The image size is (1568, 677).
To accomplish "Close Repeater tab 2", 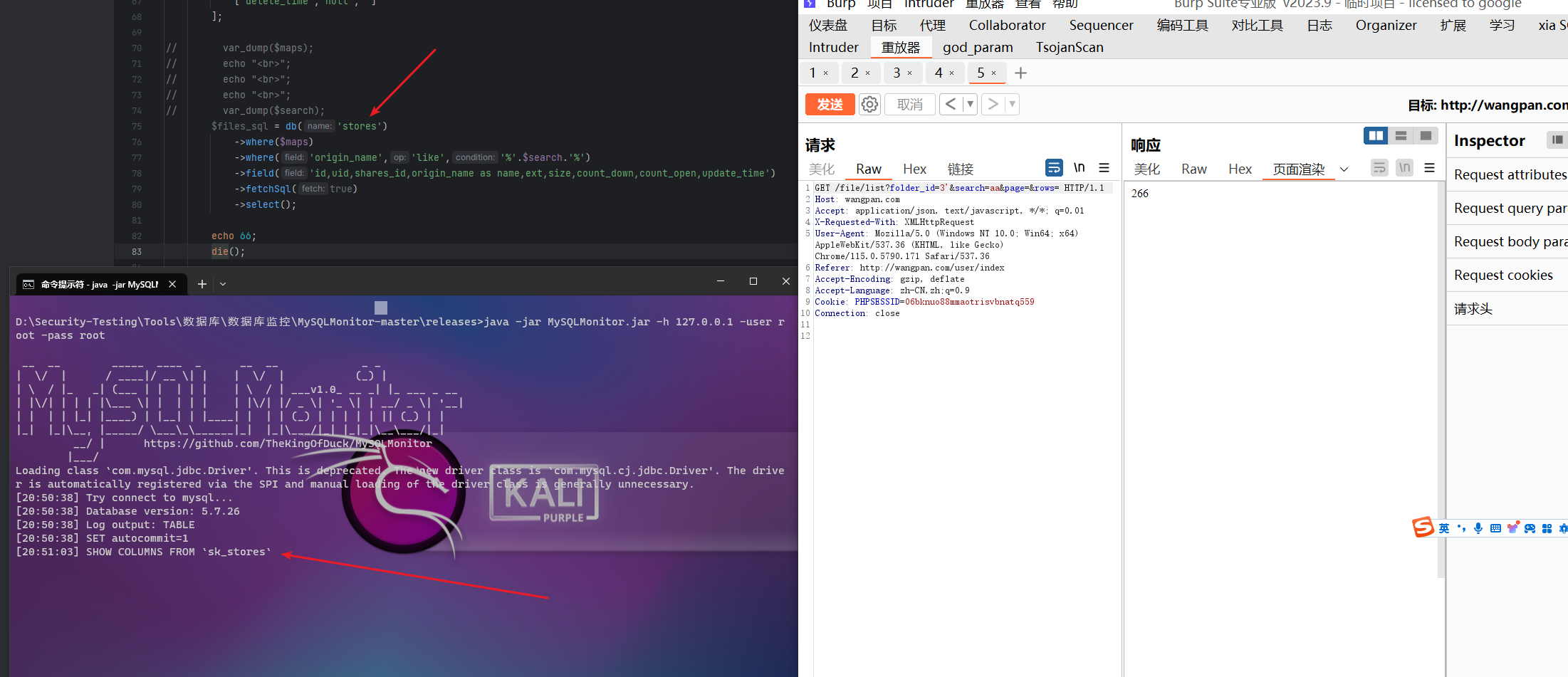I will pos(867,73).
